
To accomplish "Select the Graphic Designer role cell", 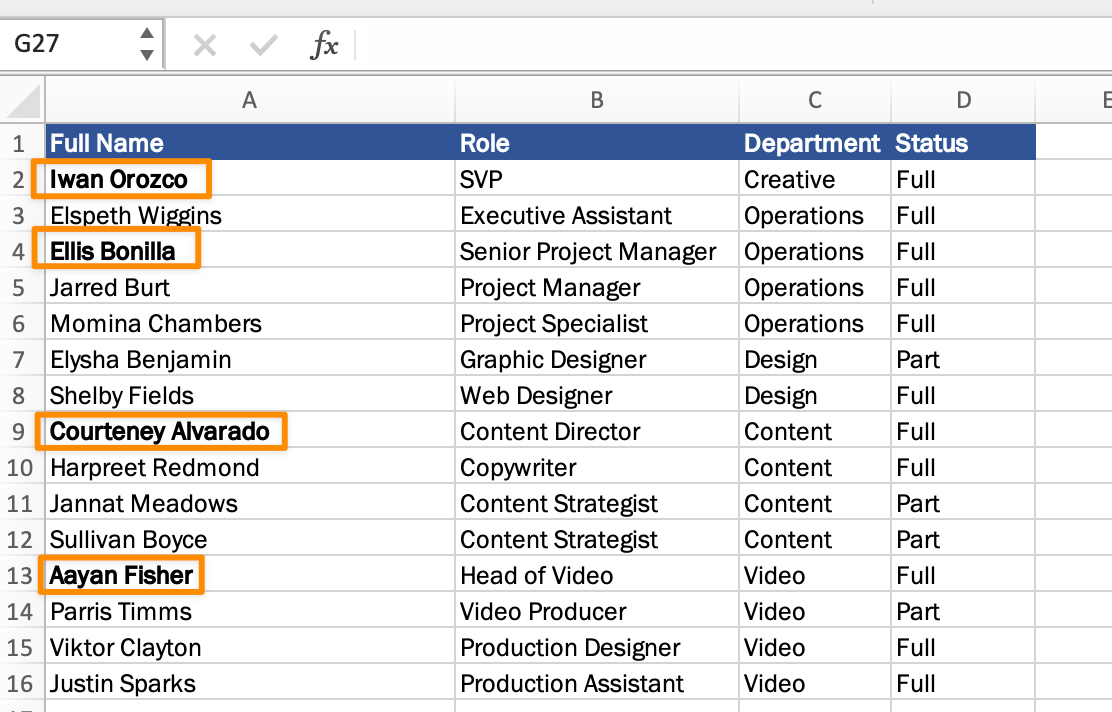I will pos(597,360).
